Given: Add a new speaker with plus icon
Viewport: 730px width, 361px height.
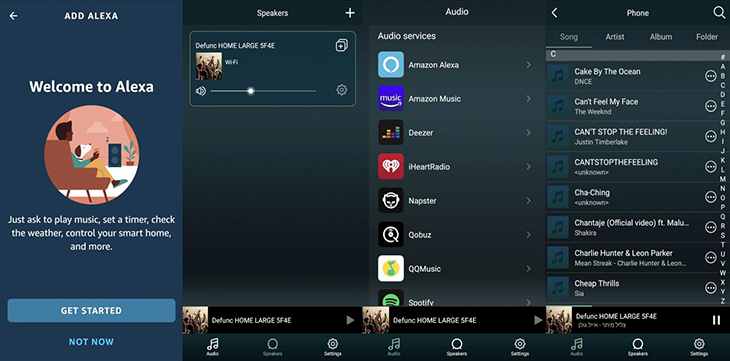Looking at the screenshot, I should (350, 13).
